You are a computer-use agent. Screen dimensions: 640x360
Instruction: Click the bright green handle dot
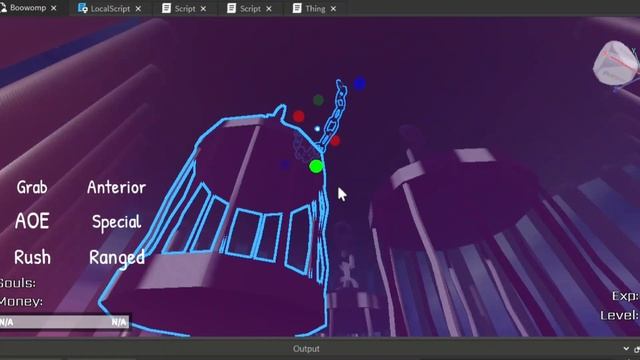[x=316, y=166]
